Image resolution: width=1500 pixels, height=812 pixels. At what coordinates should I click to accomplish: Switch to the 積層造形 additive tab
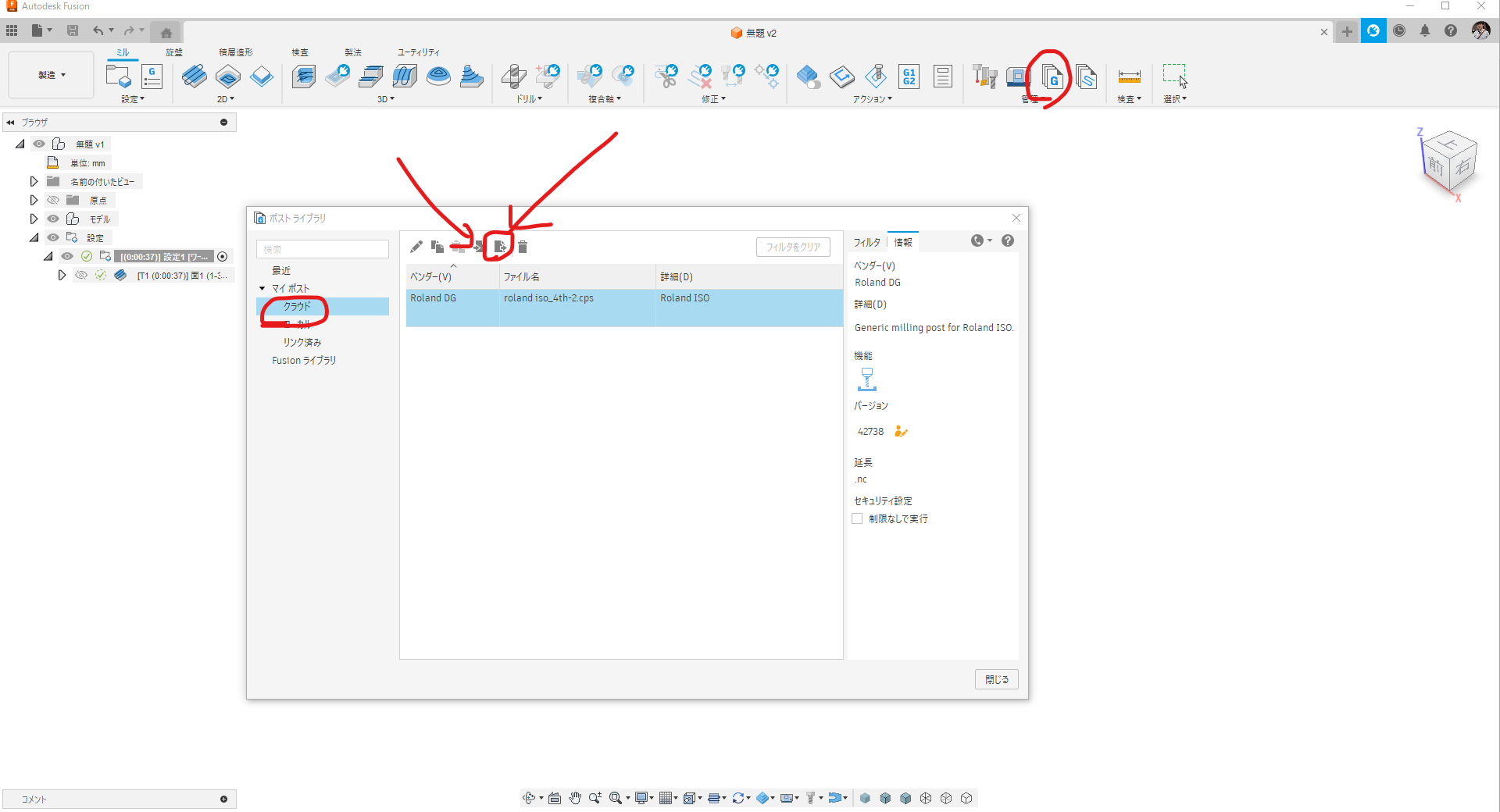coord(236,52)
